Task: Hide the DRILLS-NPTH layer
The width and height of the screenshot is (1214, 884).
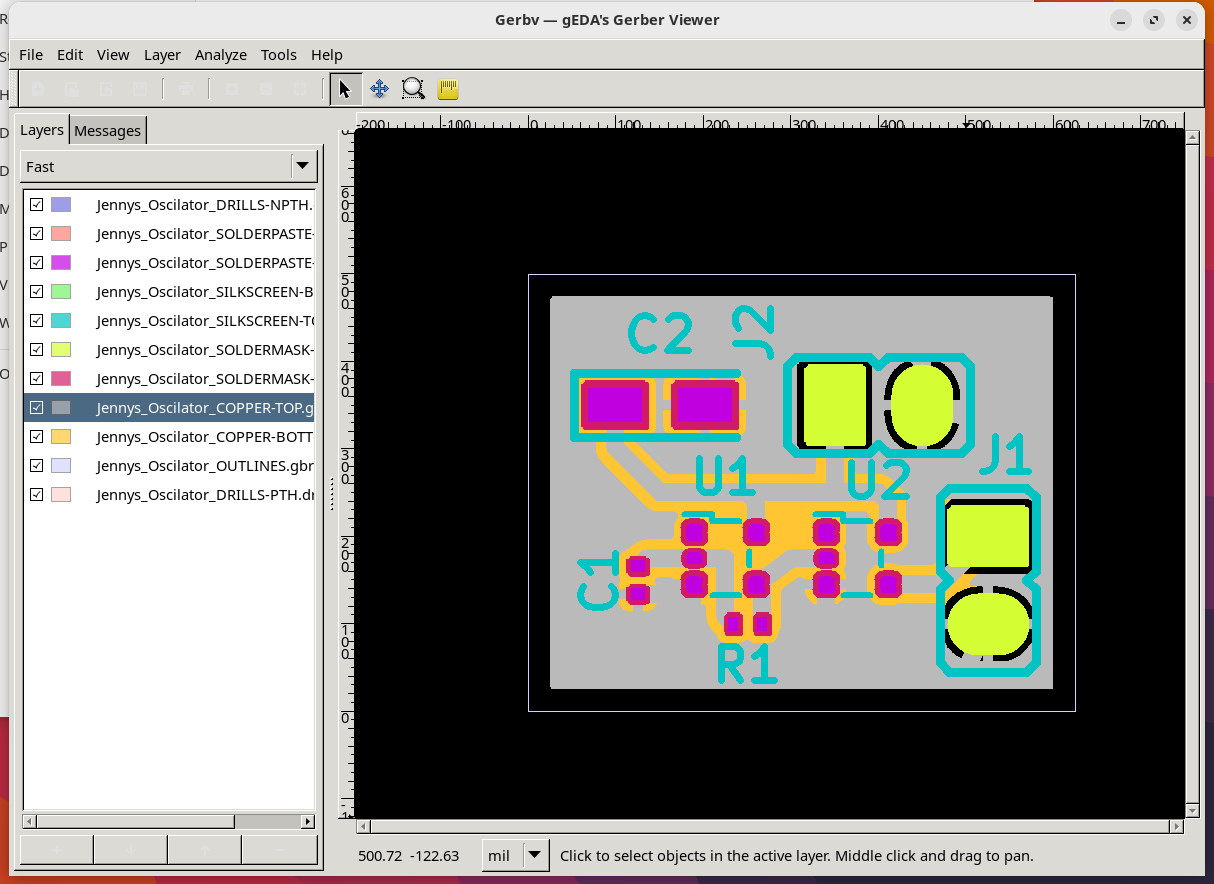Action: [36, 204]
